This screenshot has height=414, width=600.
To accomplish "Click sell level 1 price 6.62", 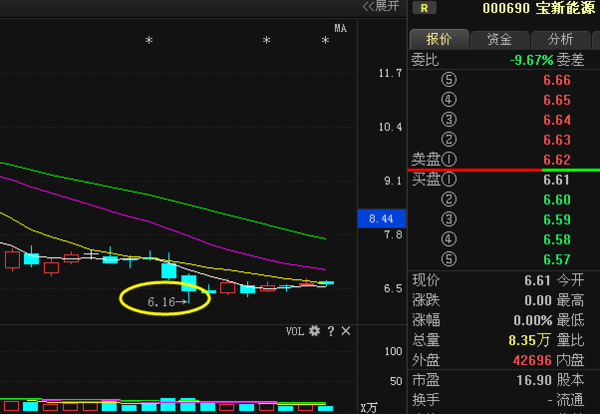I will tap(556, 160).
